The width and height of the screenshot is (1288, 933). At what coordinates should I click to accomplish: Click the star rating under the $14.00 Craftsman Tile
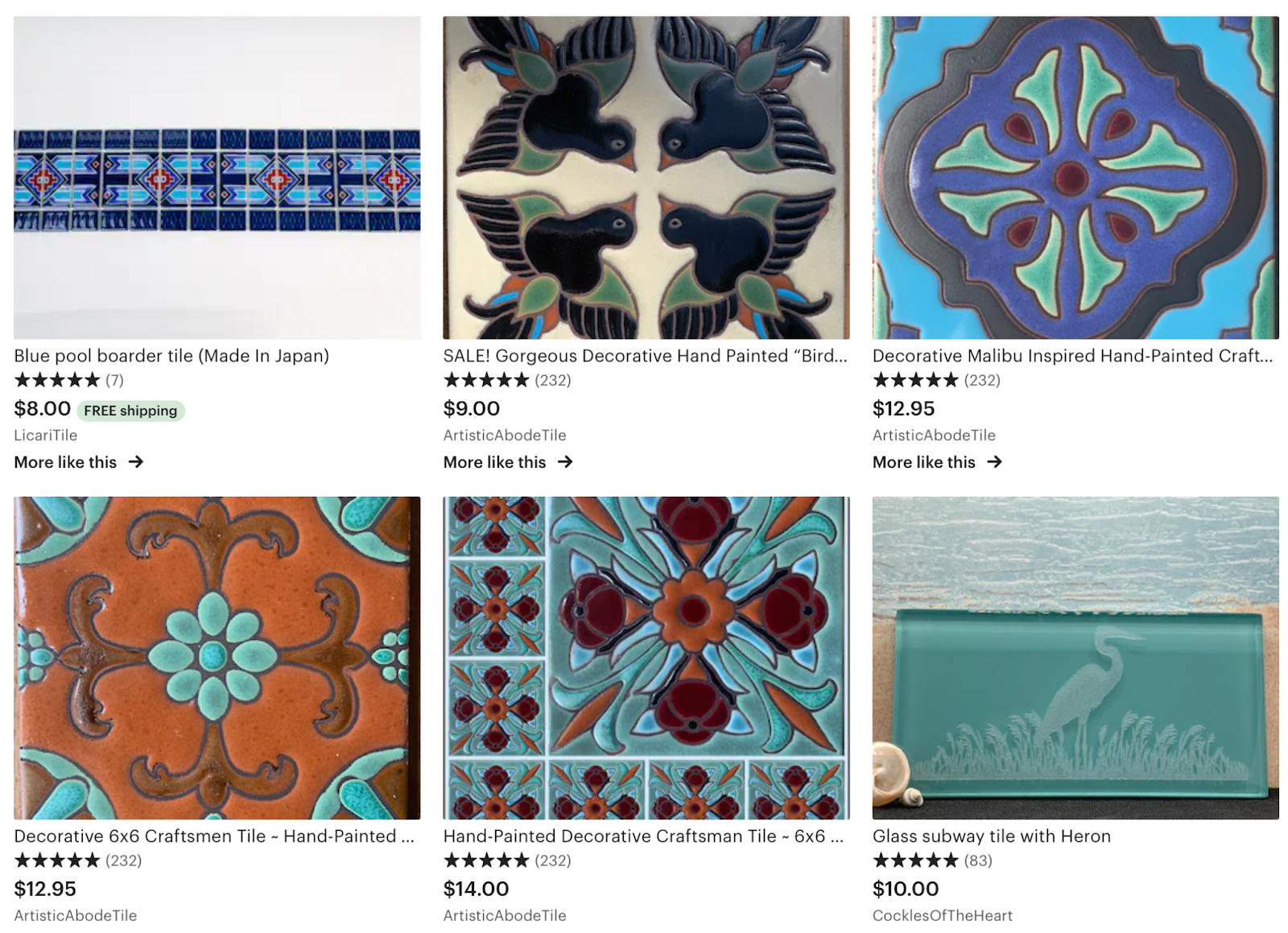(486, 861)
